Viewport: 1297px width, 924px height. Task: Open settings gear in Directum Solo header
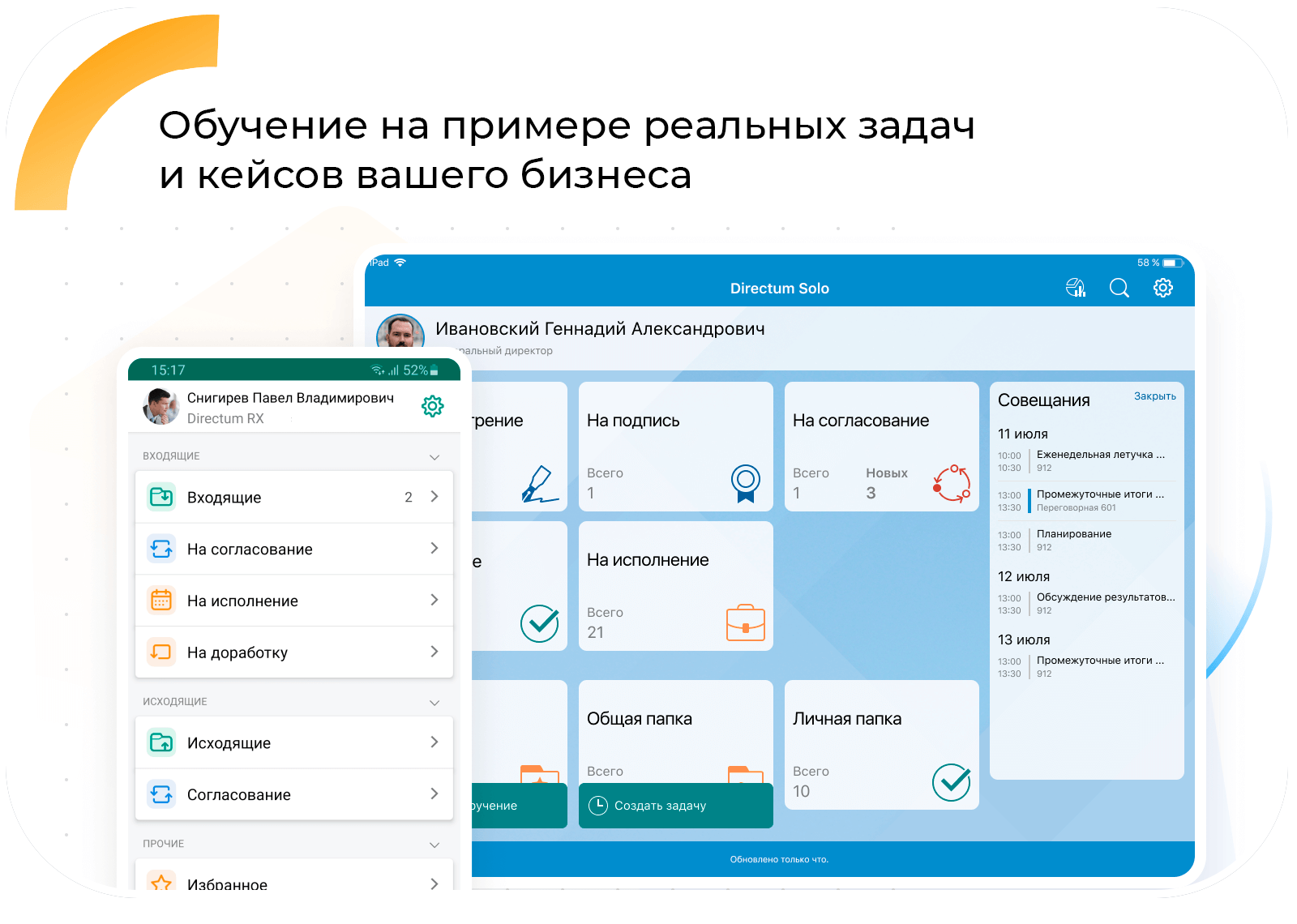1163,288
